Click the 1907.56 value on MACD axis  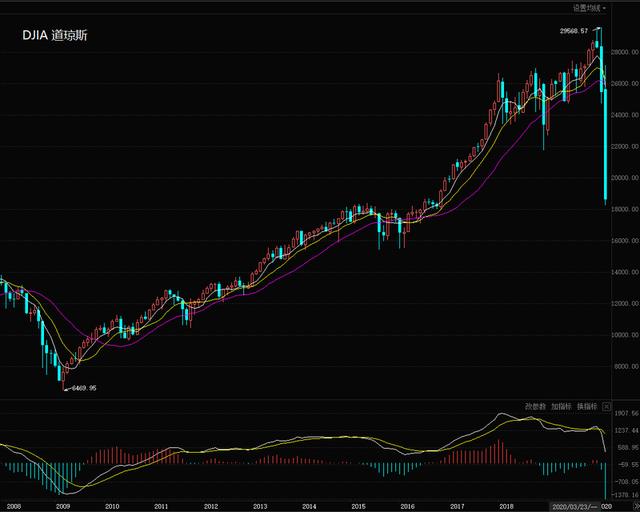click(x=625, y=412)
